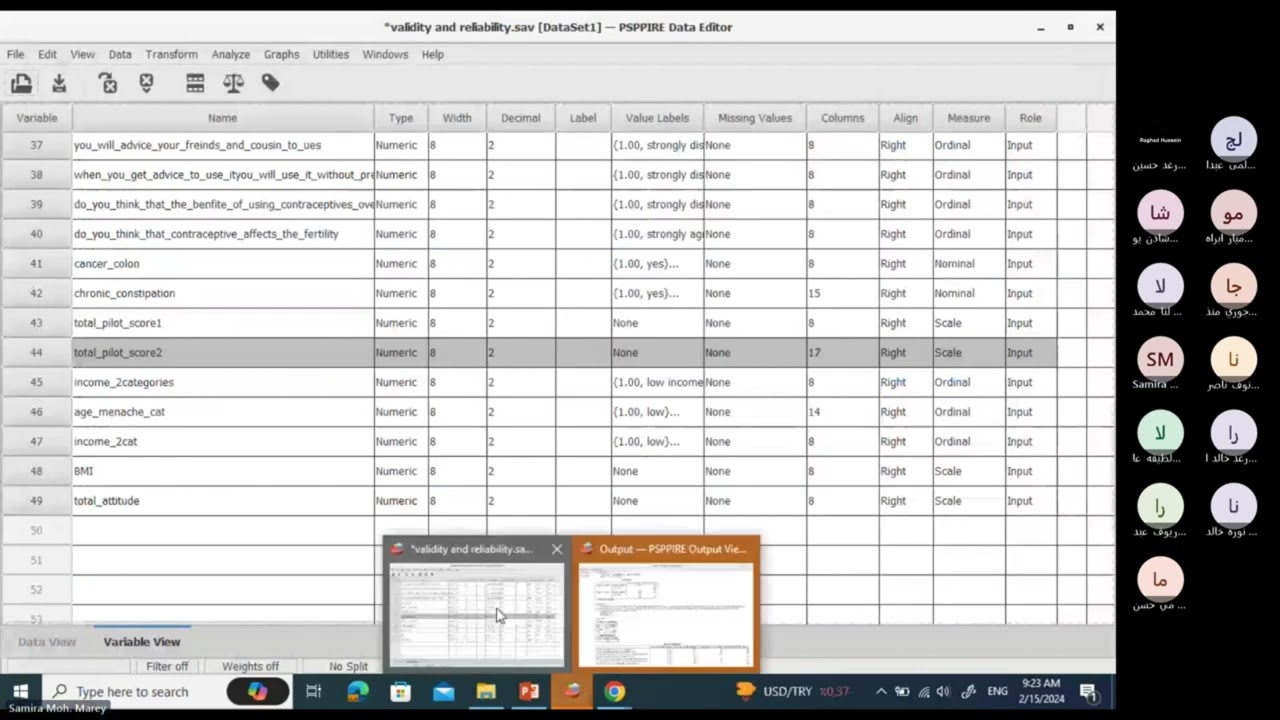Open the Help menu
Image resolution: width=1280 pixels, height=720 pixels.
432,54
